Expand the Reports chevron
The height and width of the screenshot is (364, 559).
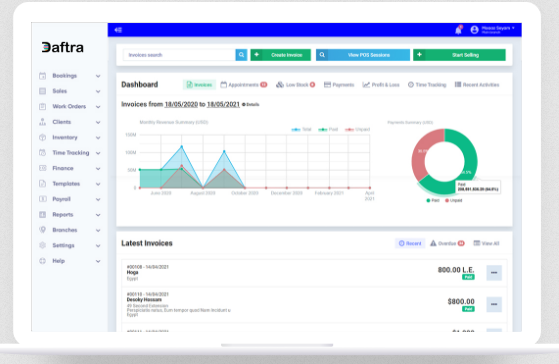[98, 215]
